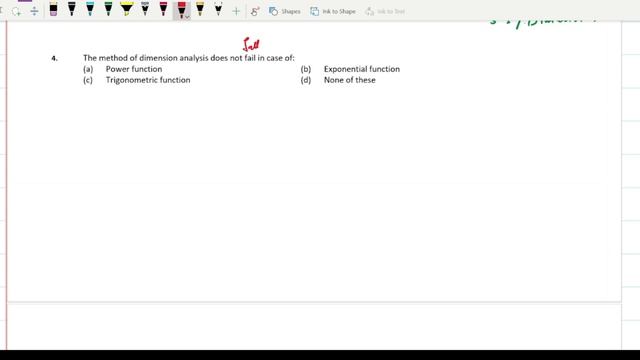This screenshot has height=360, width=640.
Task: Choose the Insert Space tool
Action: (x=34, y=11)
